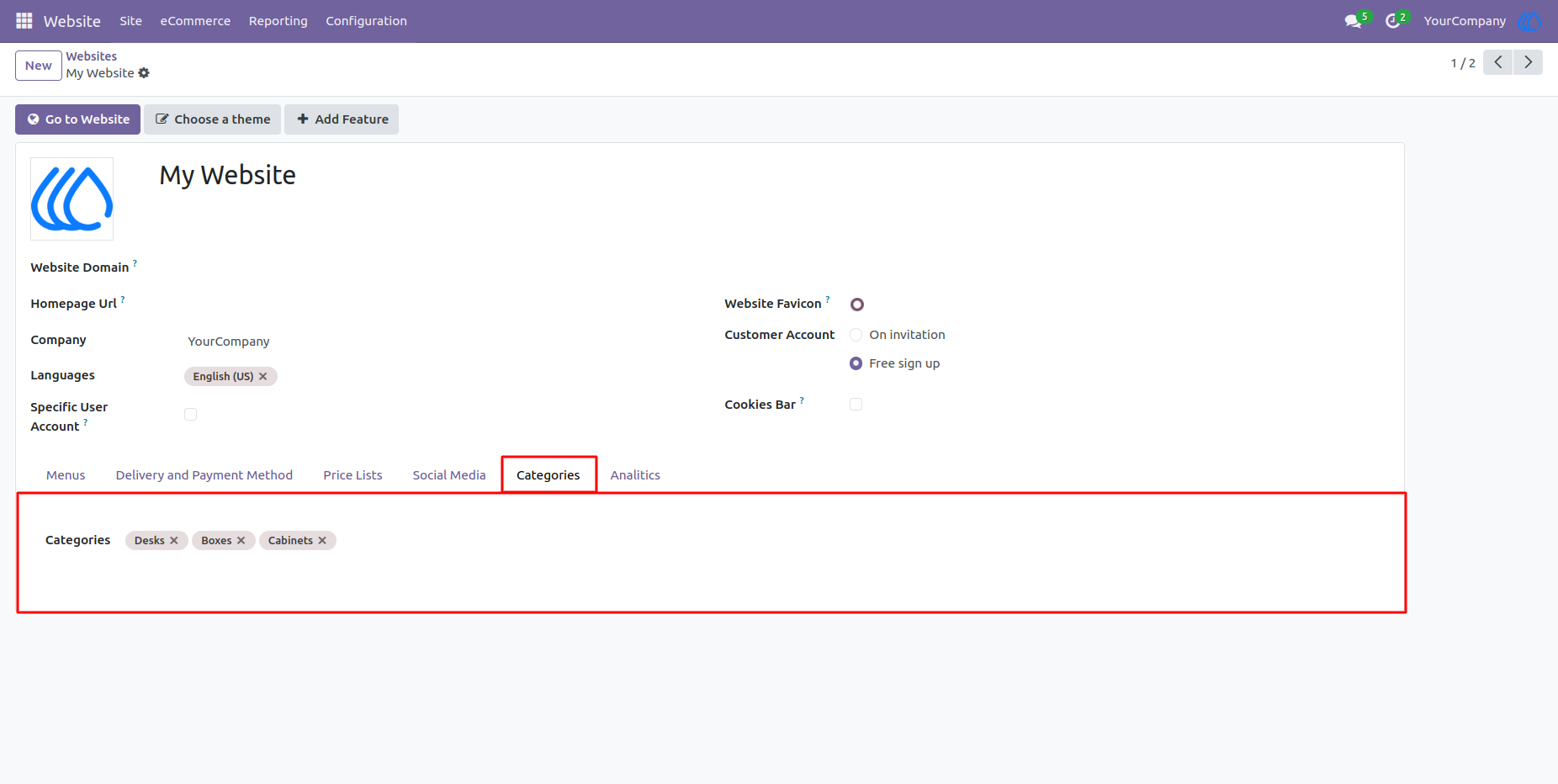The image size is (1558, 784).
Task: Remove the Desks category tag
Action: click(x=174, y=540)
